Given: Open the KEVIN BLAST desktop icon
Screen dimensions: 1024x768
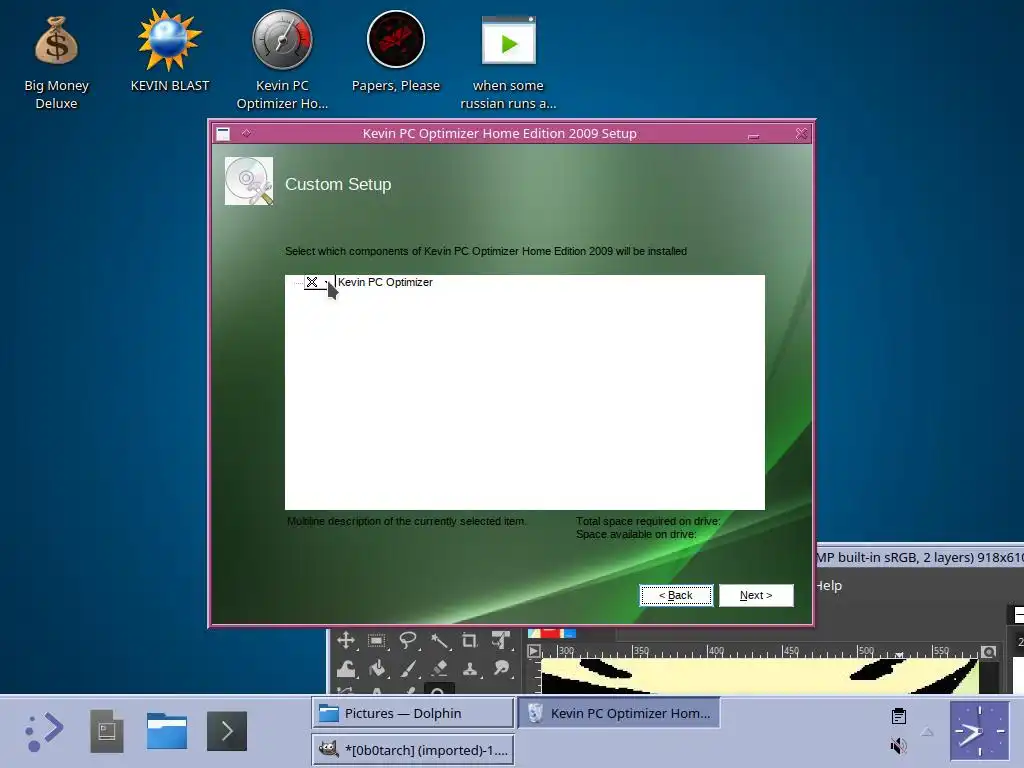Looking at the screenshot, I should 170,51.
